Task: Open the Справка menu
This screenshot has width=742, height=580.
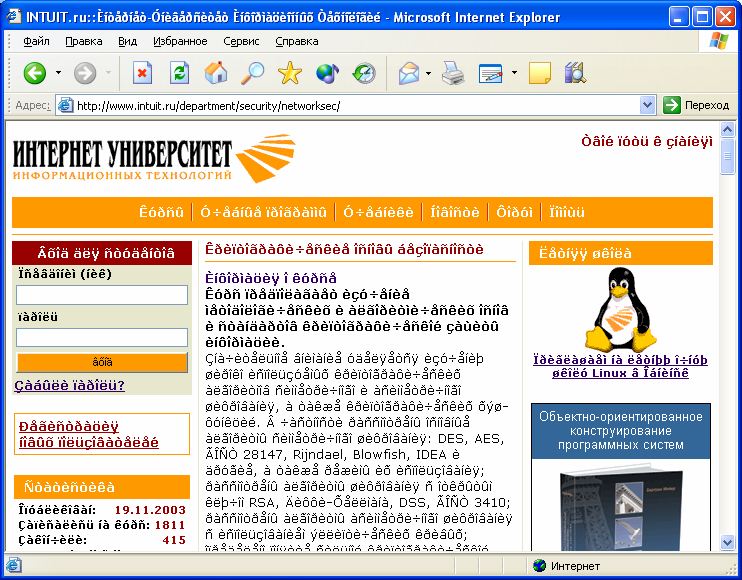Action: point(297,41)
